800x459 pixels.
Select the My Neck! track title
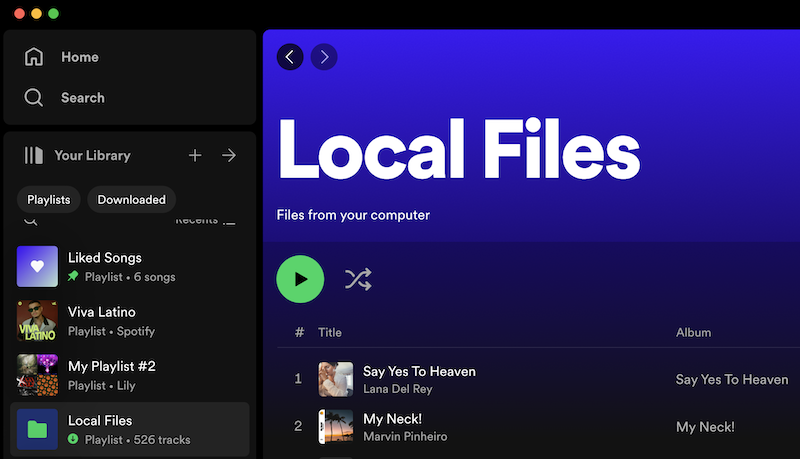[x=393, y=419]
